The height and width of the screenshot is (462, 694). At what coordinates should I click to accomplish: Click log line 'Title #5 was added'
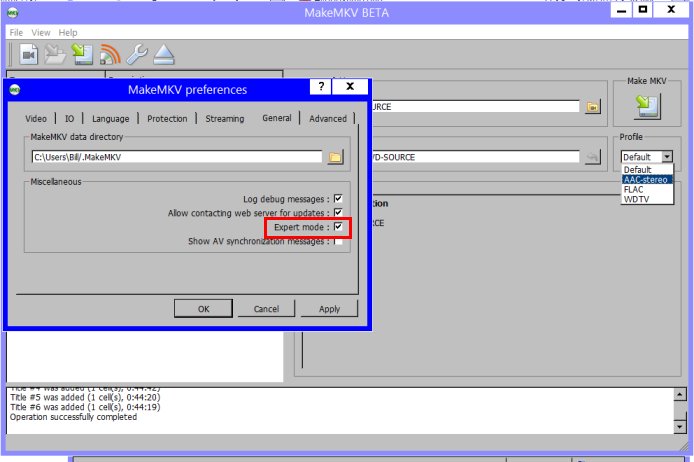85,397
